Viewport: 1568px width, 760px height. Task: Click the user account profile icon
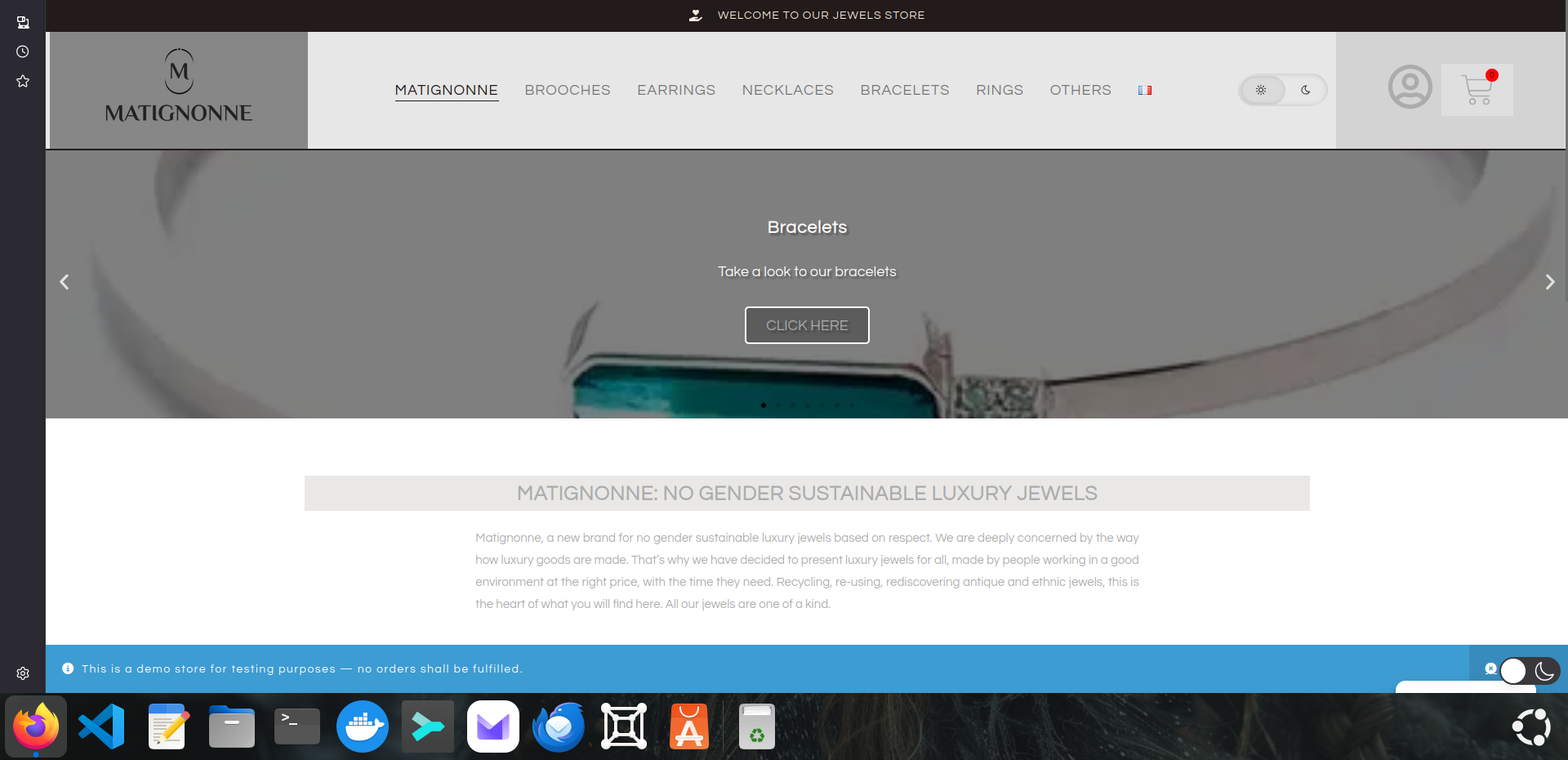1410,87
